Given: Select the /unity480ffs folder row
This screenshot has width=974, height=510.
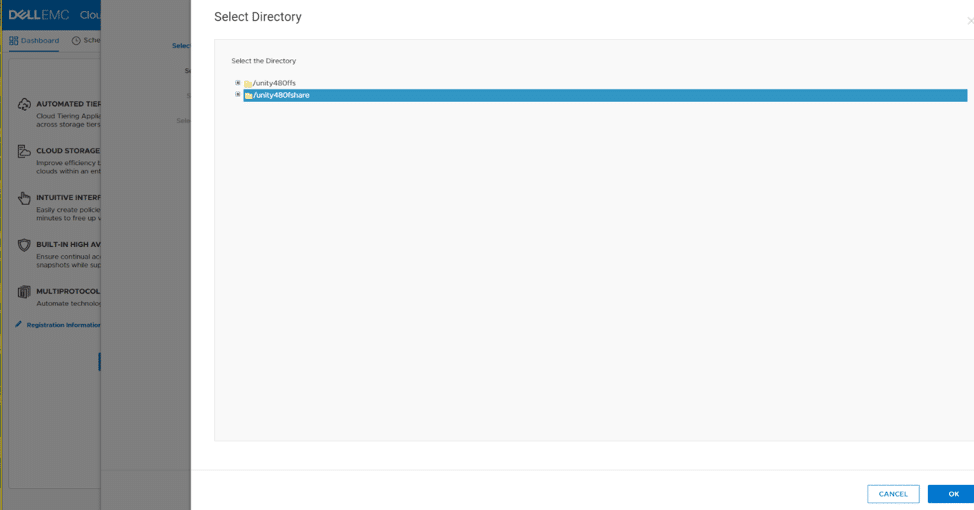Looking at the screenshot, I should (270, 83).
